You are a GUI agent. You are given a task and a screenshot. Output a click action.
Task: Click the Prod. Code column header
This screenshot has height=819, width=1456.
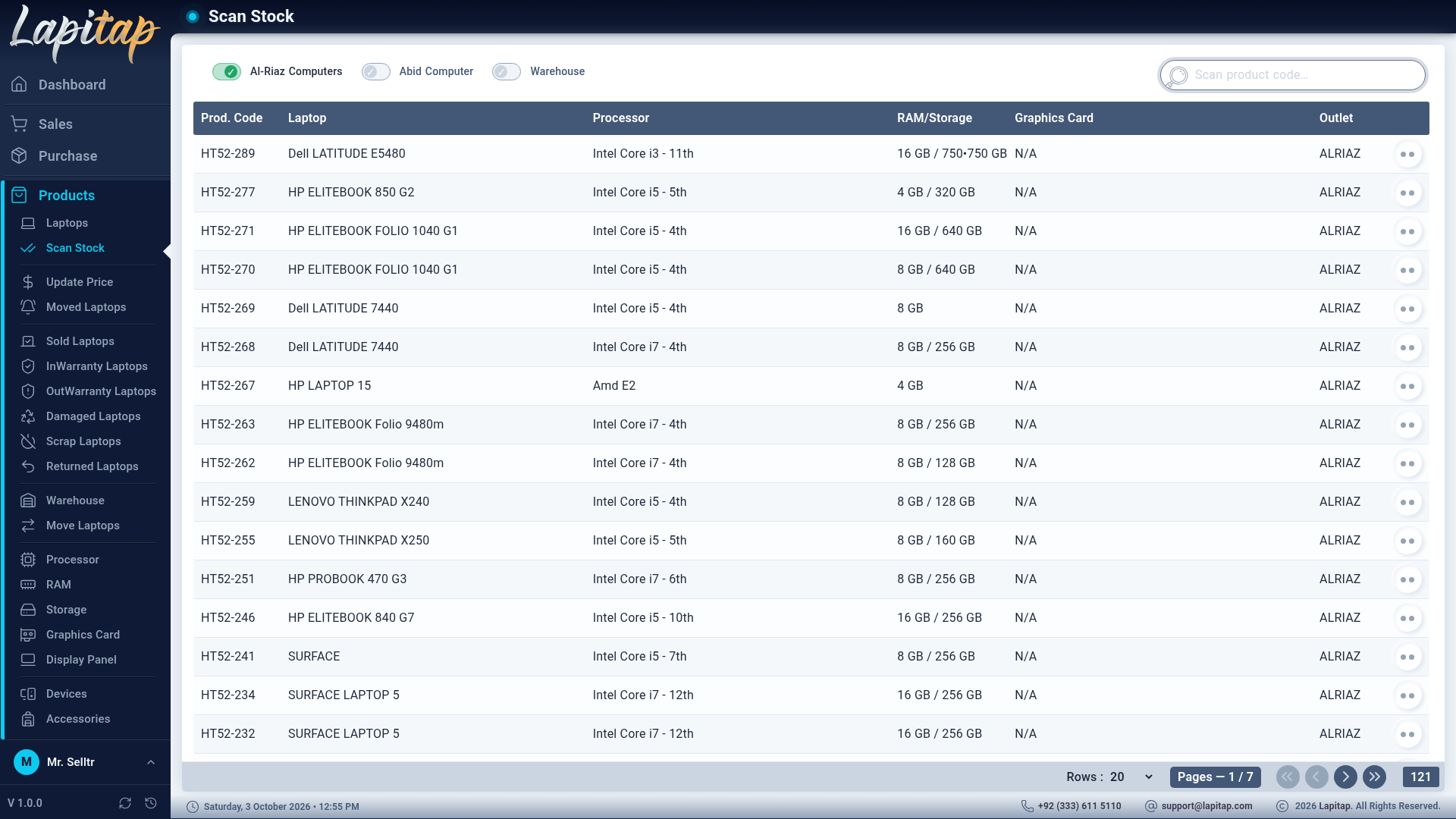pyautogui.click(x=231, y=118)
